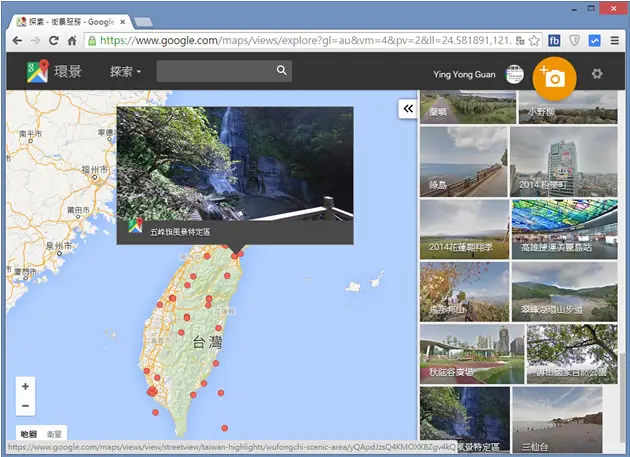Open the 綠島 street view thumbnail
This screenshot has width=630, height=457.
tap(464, 162)
